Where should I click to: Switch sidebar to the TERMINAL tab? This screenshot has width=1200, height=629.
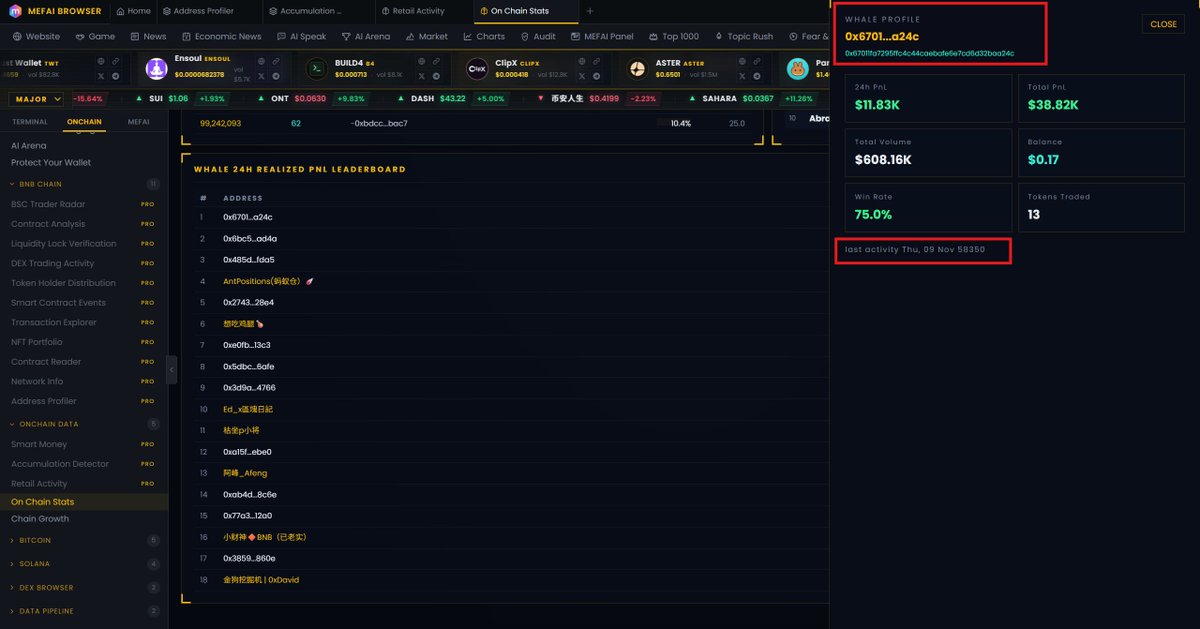click(30, 121)
